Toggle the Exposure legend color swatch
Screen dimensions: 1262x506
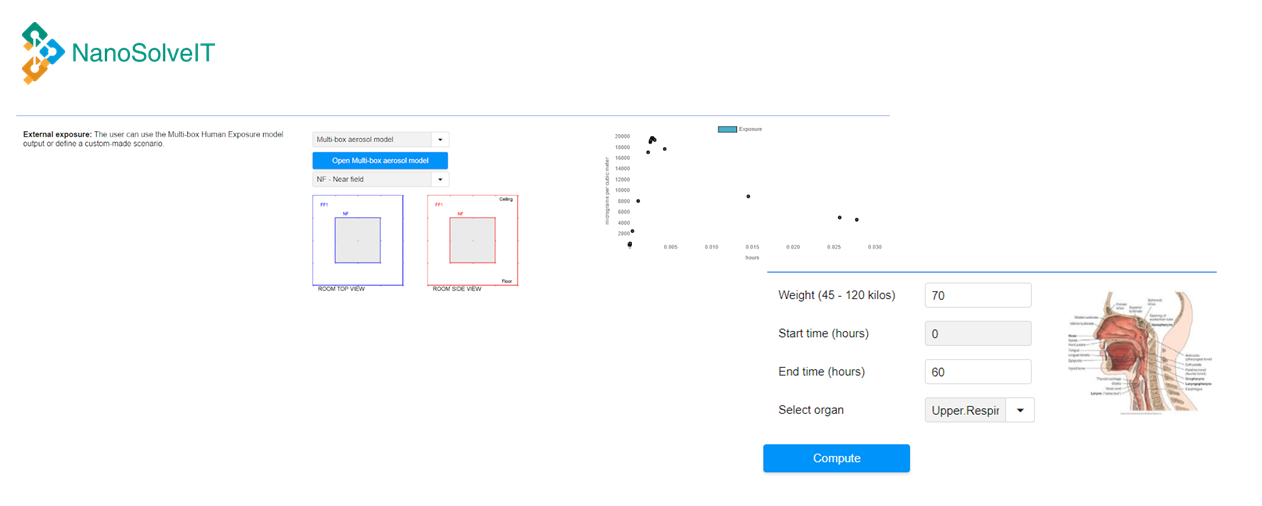coord(727,129)
